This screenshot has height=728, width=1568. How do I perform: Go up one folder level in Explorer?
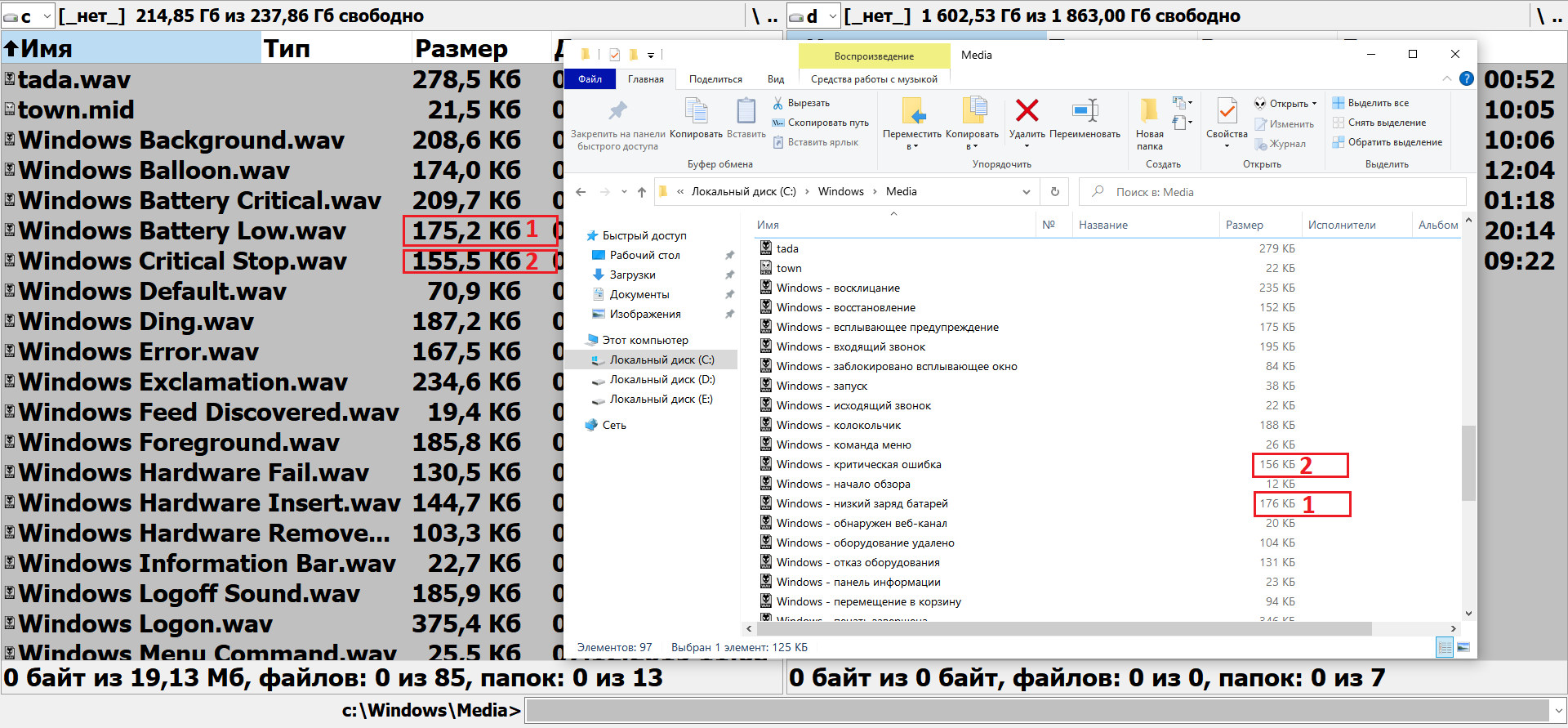click(642, 192)
